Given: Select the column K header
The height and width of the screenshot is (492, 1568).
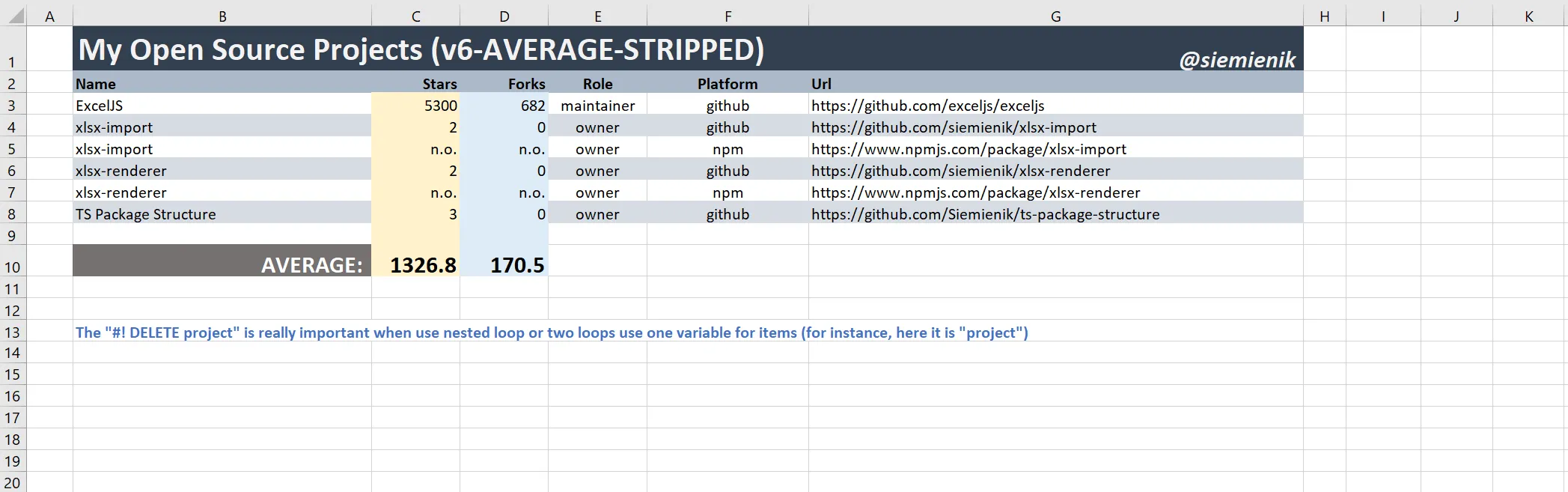Looking at the screenshot, I should 1529,16.
